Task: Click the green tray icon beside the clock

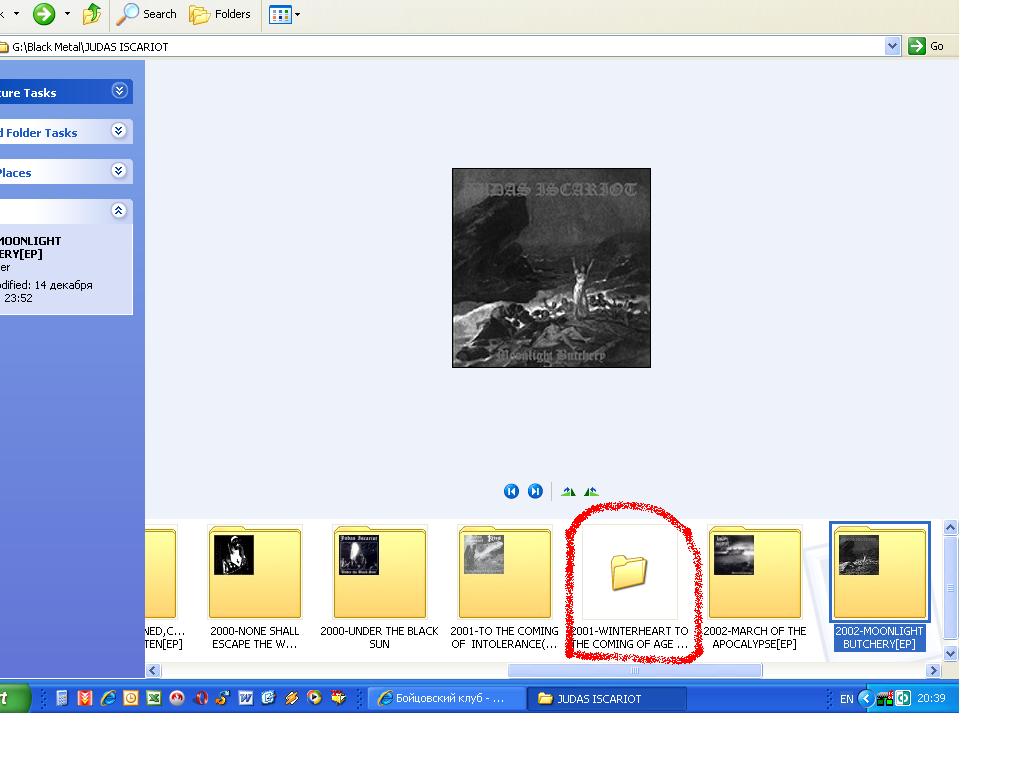Action: pyautogui.click(x=903, y=699)
